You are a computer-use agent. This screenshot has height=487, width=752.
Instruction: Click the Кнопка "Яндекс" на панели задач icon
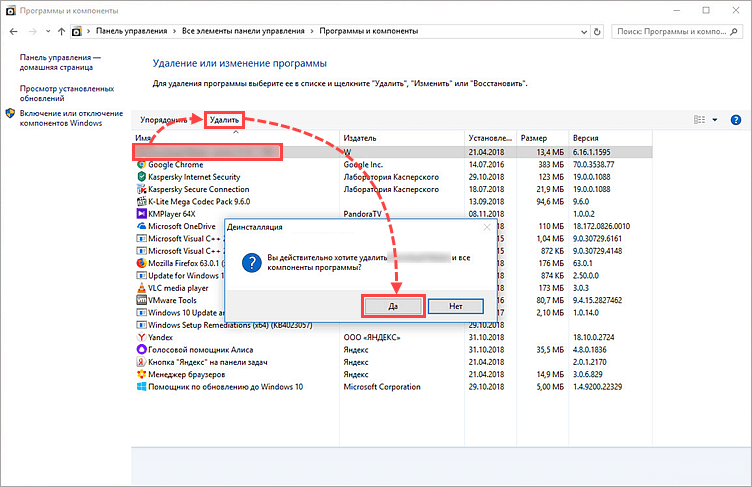point(141,362)
